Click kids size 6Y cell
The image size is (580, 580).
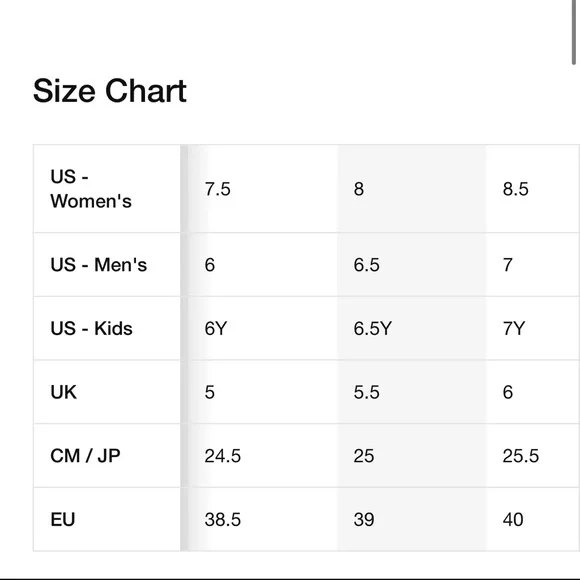click(263, 328)
